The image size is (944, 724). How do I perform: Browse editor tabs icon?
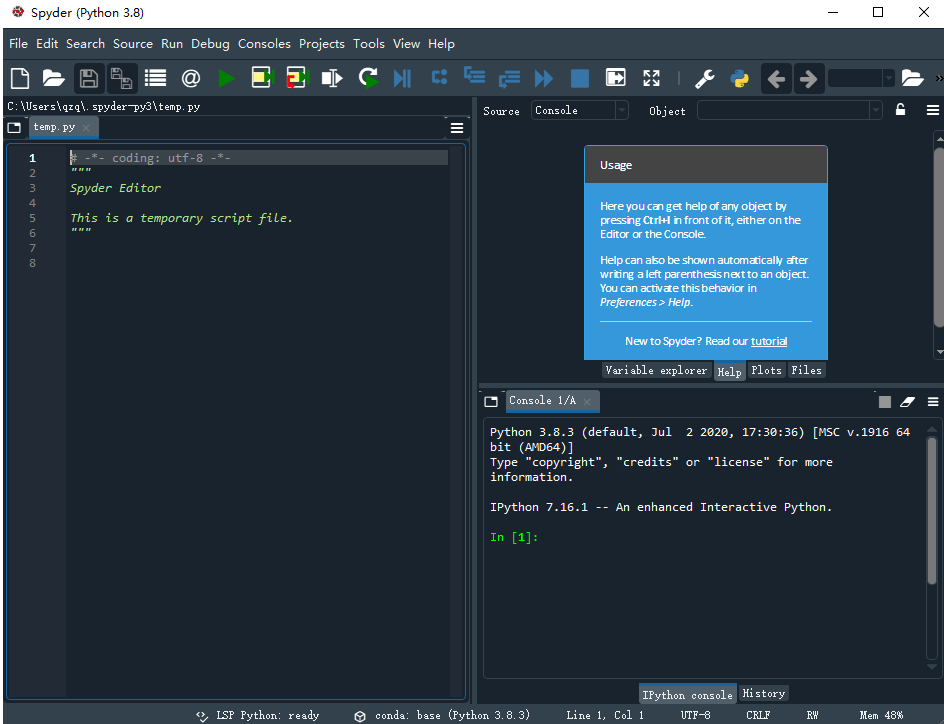click(x=14, y=128)
